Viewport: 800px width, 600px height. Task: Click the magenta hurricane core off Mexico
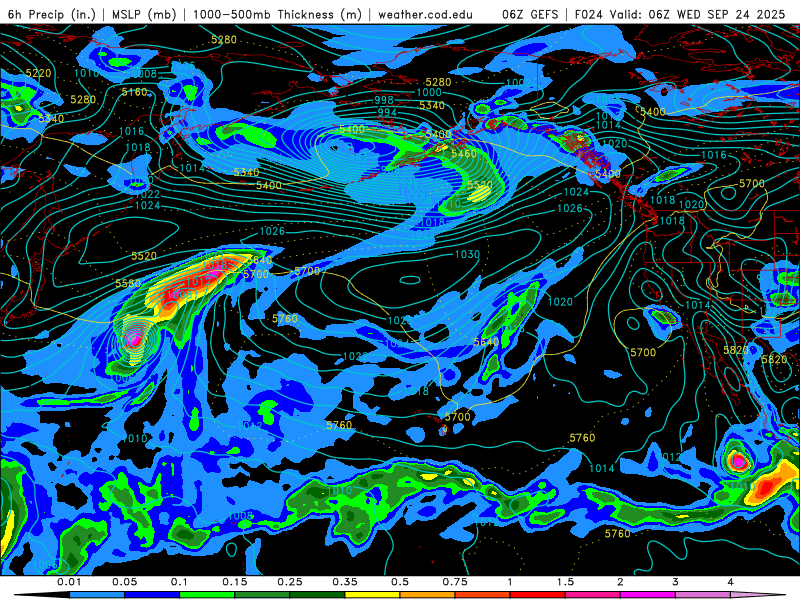tap(739, 461)
